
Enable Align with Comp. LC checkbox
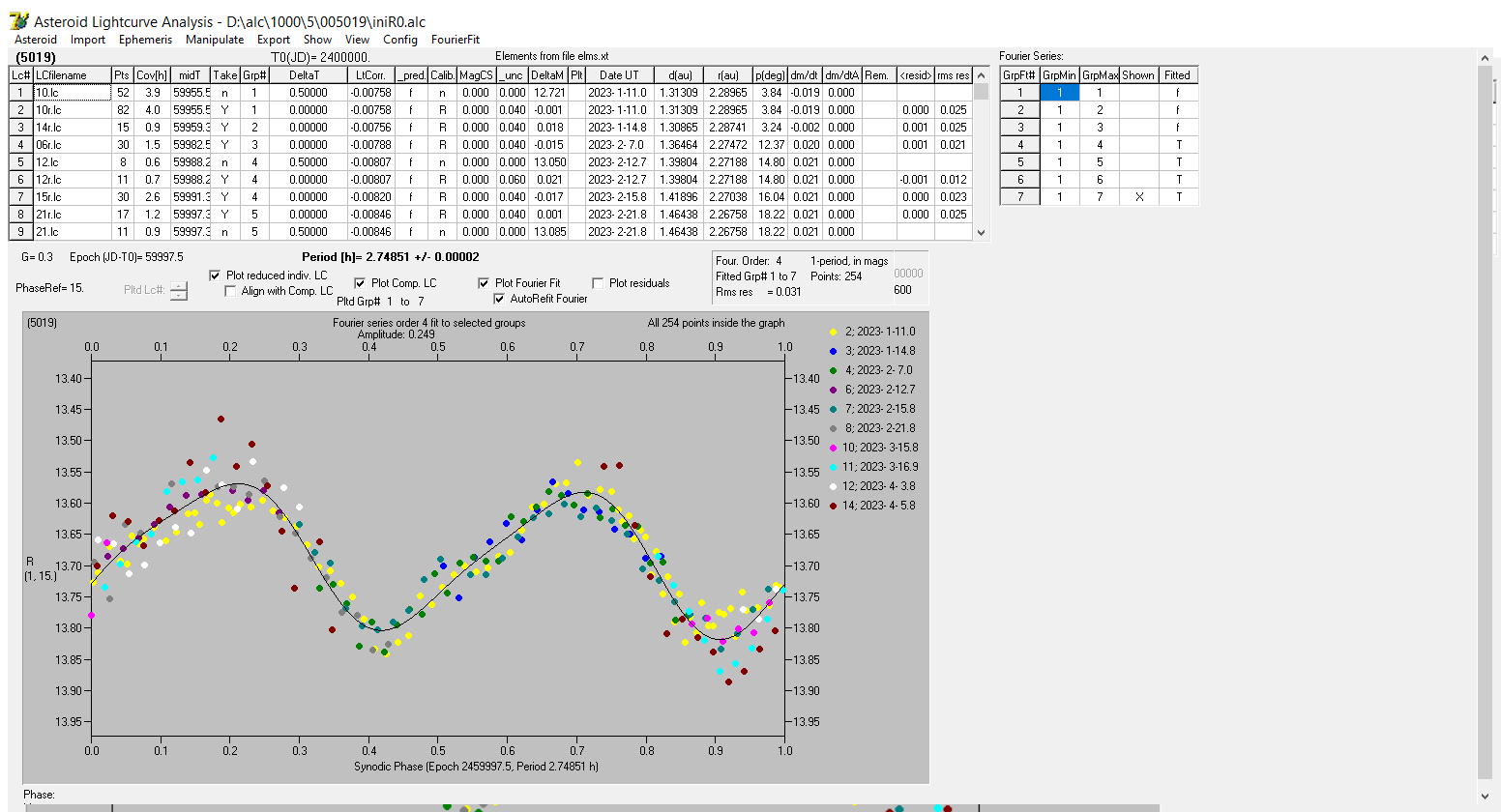coord(230,291)
